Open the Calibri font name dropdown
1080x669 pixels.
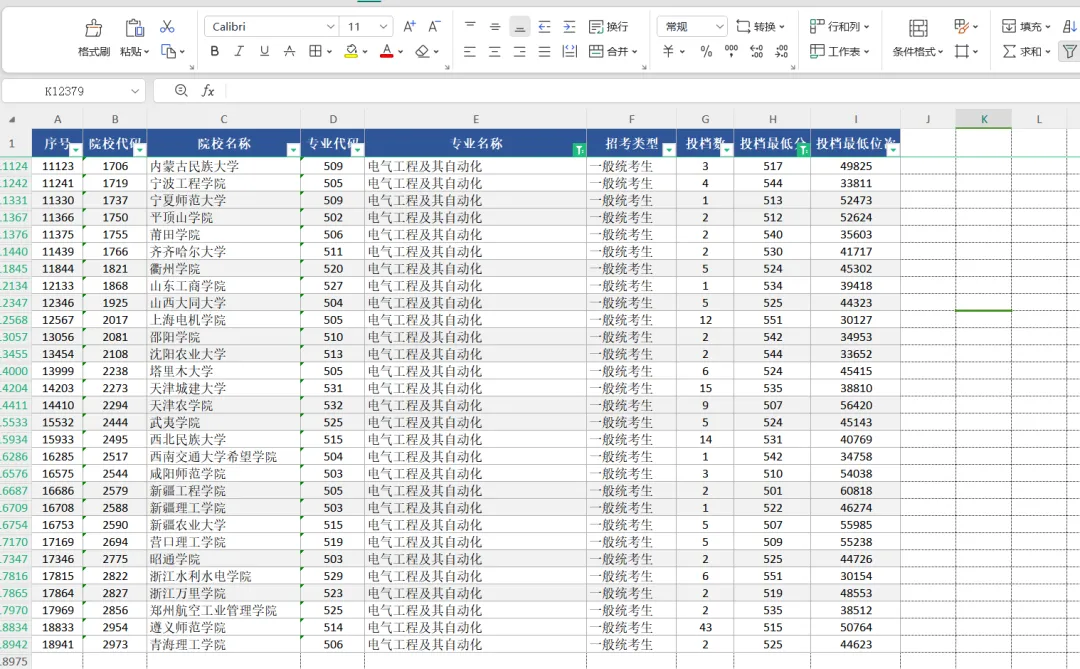pyautogui.click(x=331, y=27)
